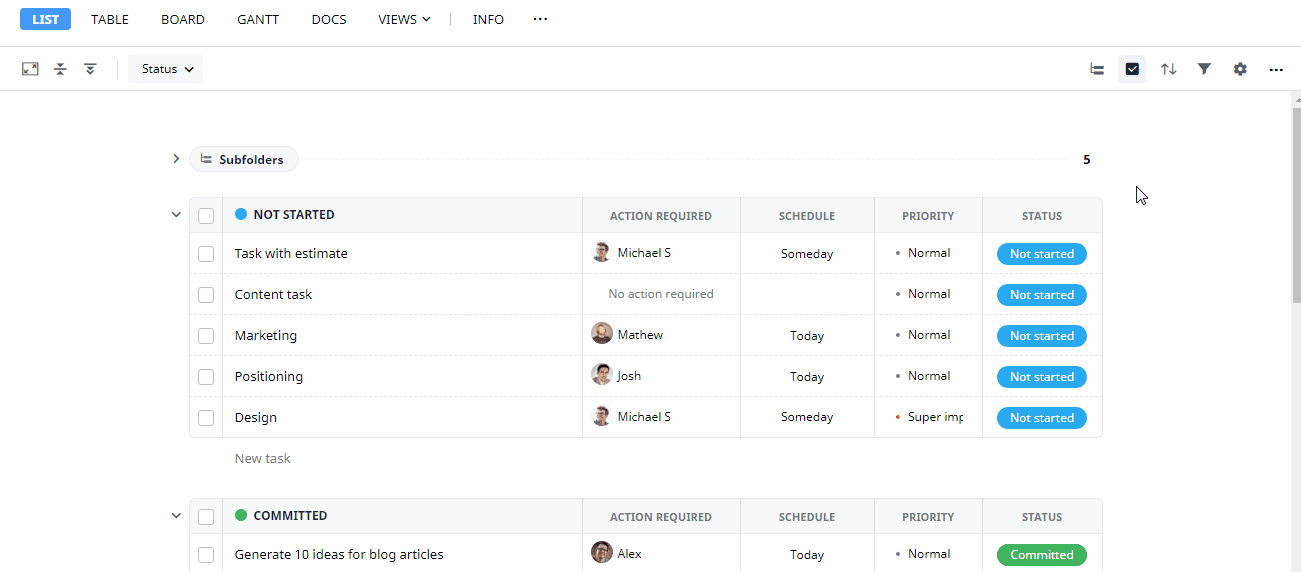The image size is (1301, 572).
Task: Tick the Design task checkbox
Action: point(206,418)
